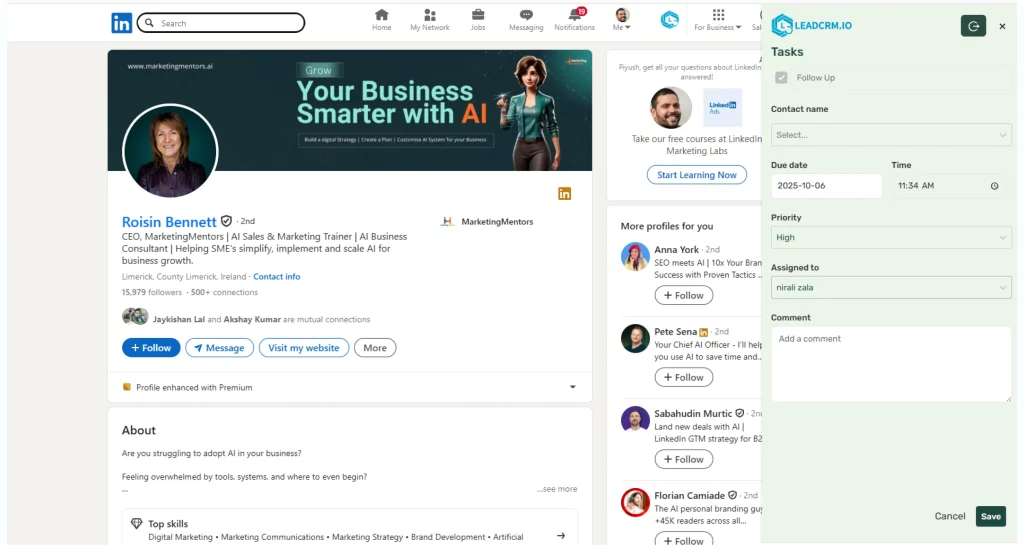The width and height of the screenshot is (1024, 545).
Task: Open the For Business menu
Action: [x=718, y=20]
